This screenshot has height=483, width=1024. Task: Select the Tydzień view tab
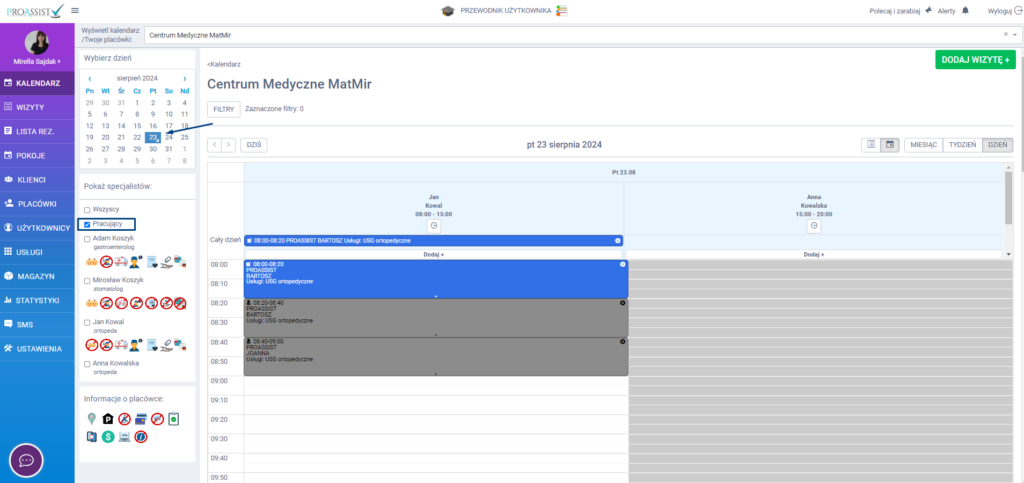pyautogui.click(x=961, y=145)
